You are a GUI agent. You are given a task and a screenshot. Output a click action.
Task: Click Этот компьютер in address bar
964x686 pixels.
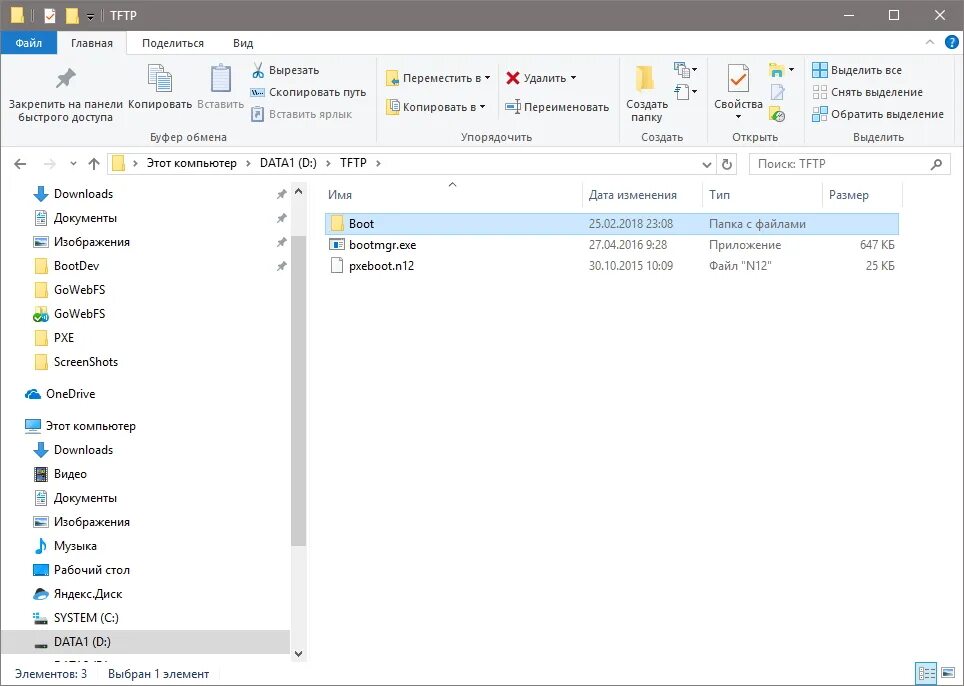click(x=191, y=163)
